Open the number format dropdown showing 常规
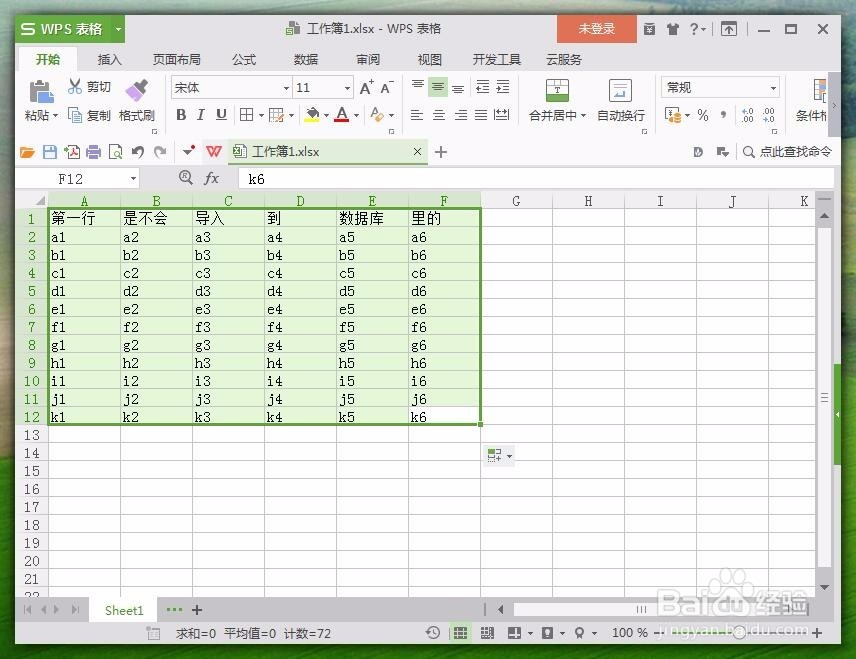856x659 pixels. pos(720,87)
